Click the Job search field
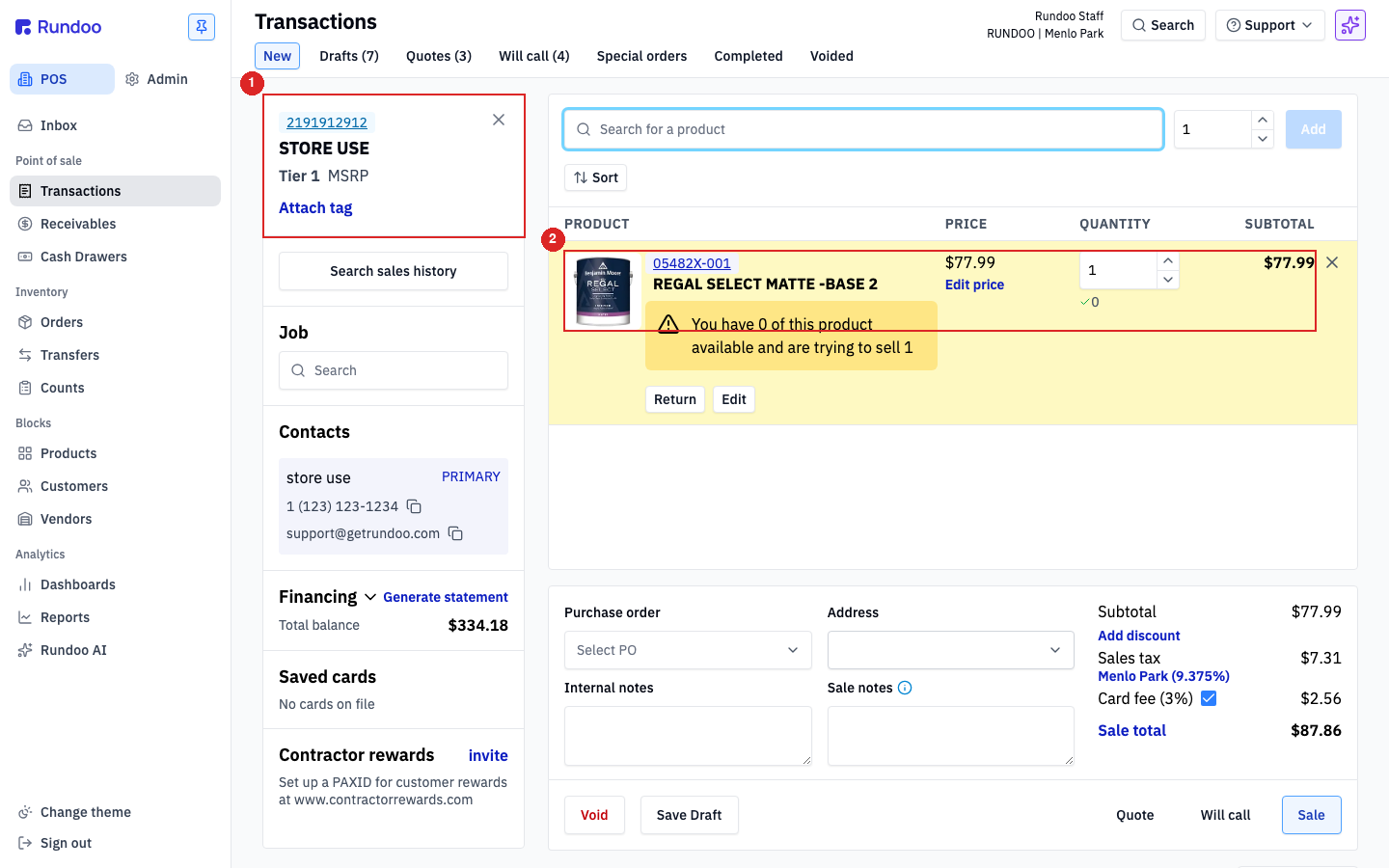Screen dimensions: 1389x868 (394, 370)
